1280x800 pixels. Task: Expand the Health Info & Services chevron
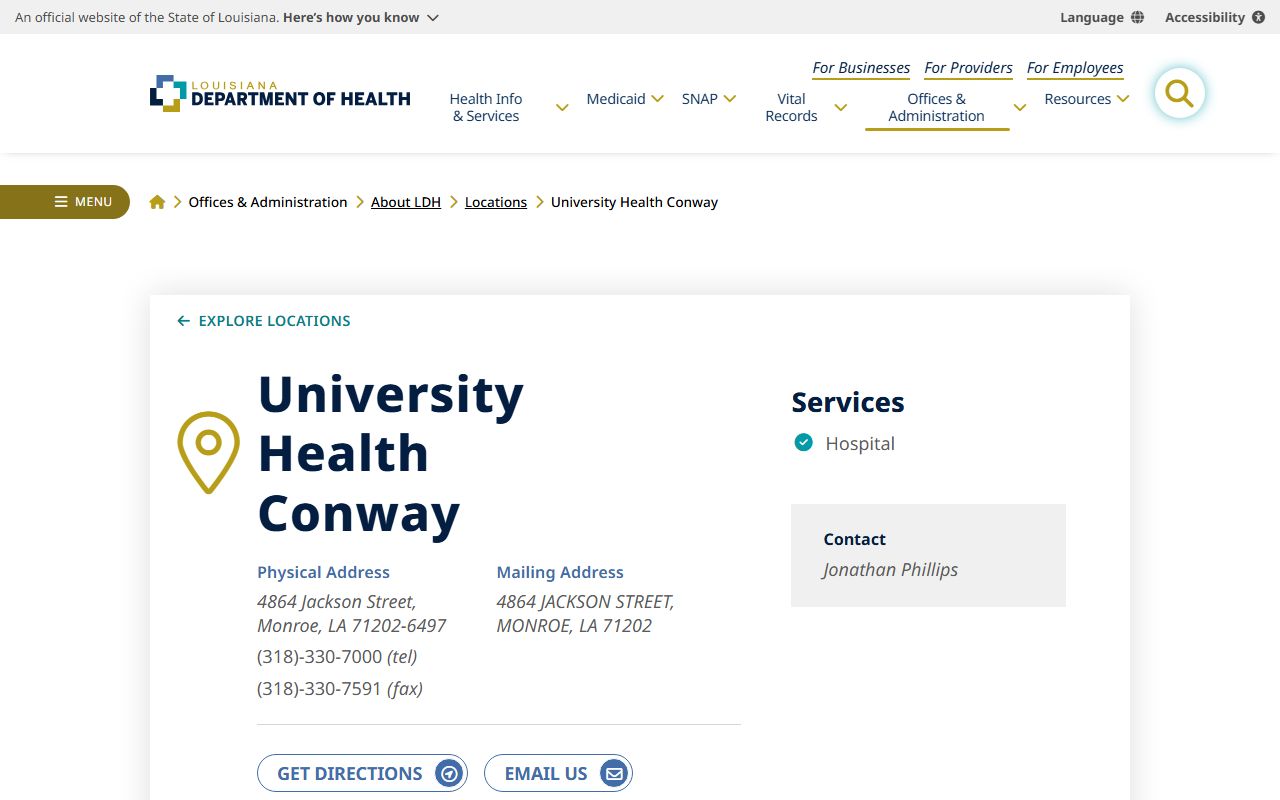click(562, 108)
